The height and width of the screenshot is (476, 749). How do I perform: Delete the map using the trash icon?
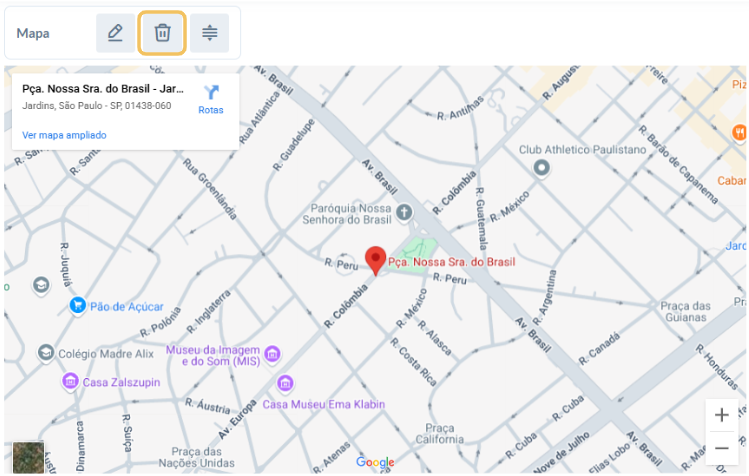point(162,33)
